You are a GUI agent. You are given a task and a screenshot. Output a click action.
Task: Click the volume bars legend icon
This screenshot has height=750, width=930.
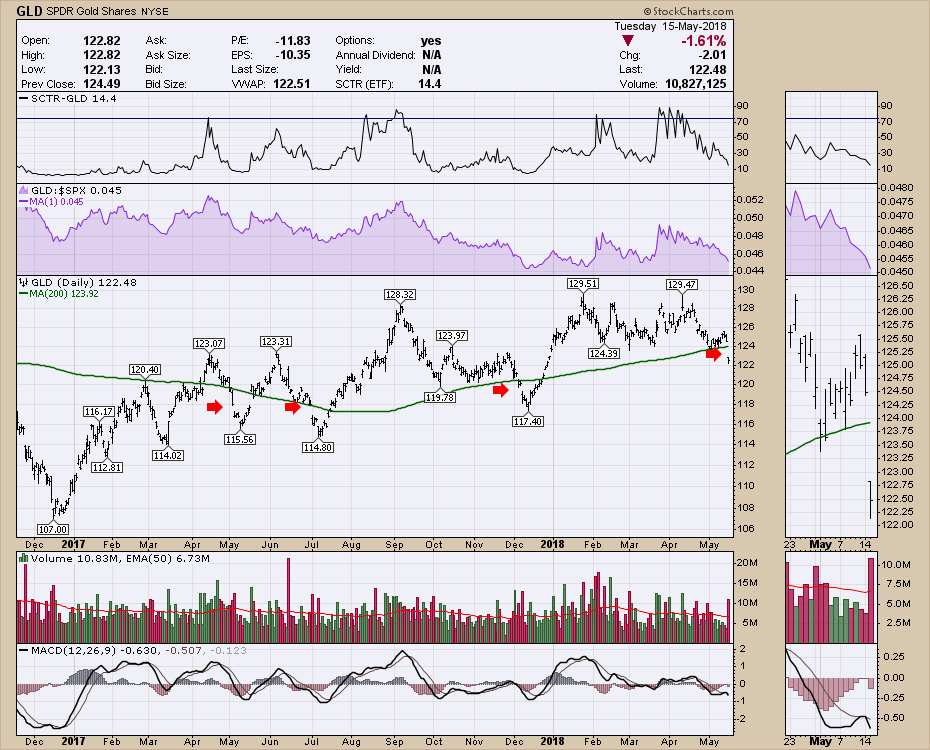pyautogui.click(x=24, y=558)
